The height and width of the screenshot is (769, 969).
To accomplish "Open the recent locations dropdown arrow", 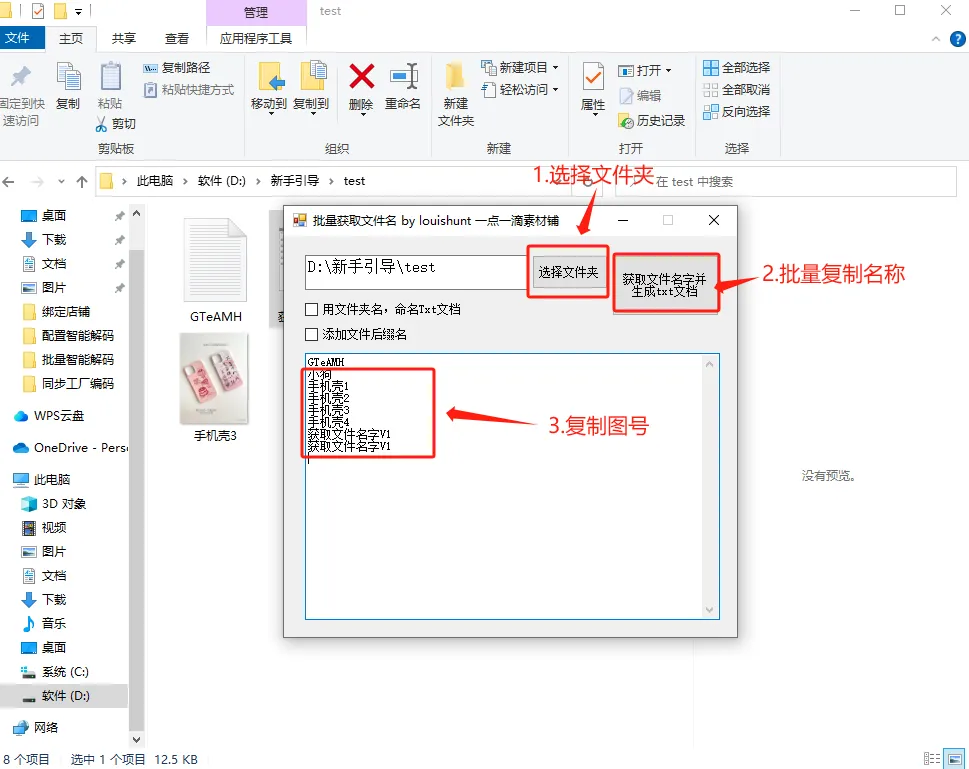I will click(61, 182).
